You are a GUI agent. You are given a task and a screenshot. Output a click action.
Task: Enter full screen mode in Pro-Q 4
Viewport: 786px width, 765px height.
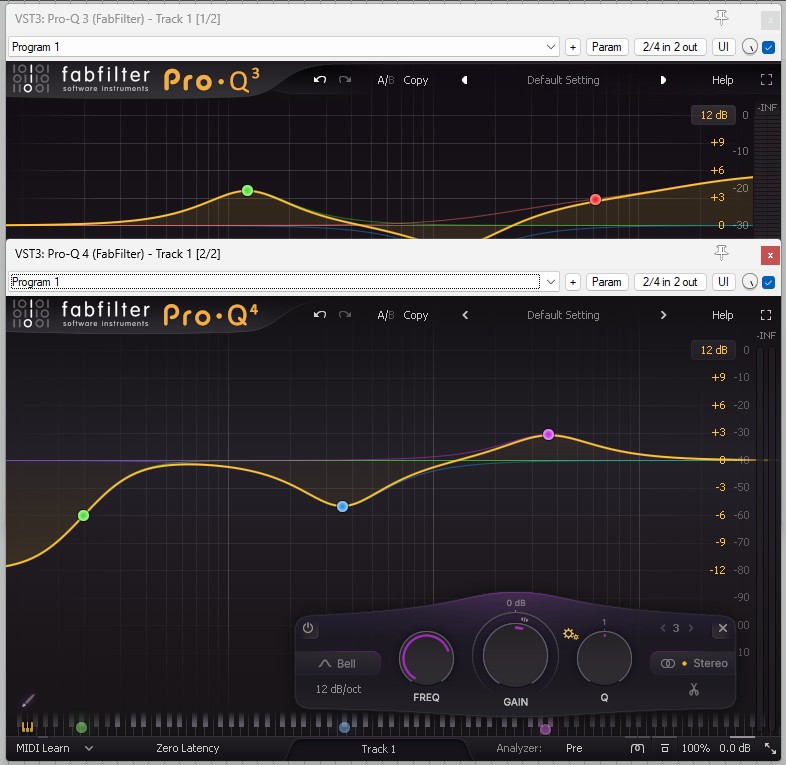click(x=766, y=315)
